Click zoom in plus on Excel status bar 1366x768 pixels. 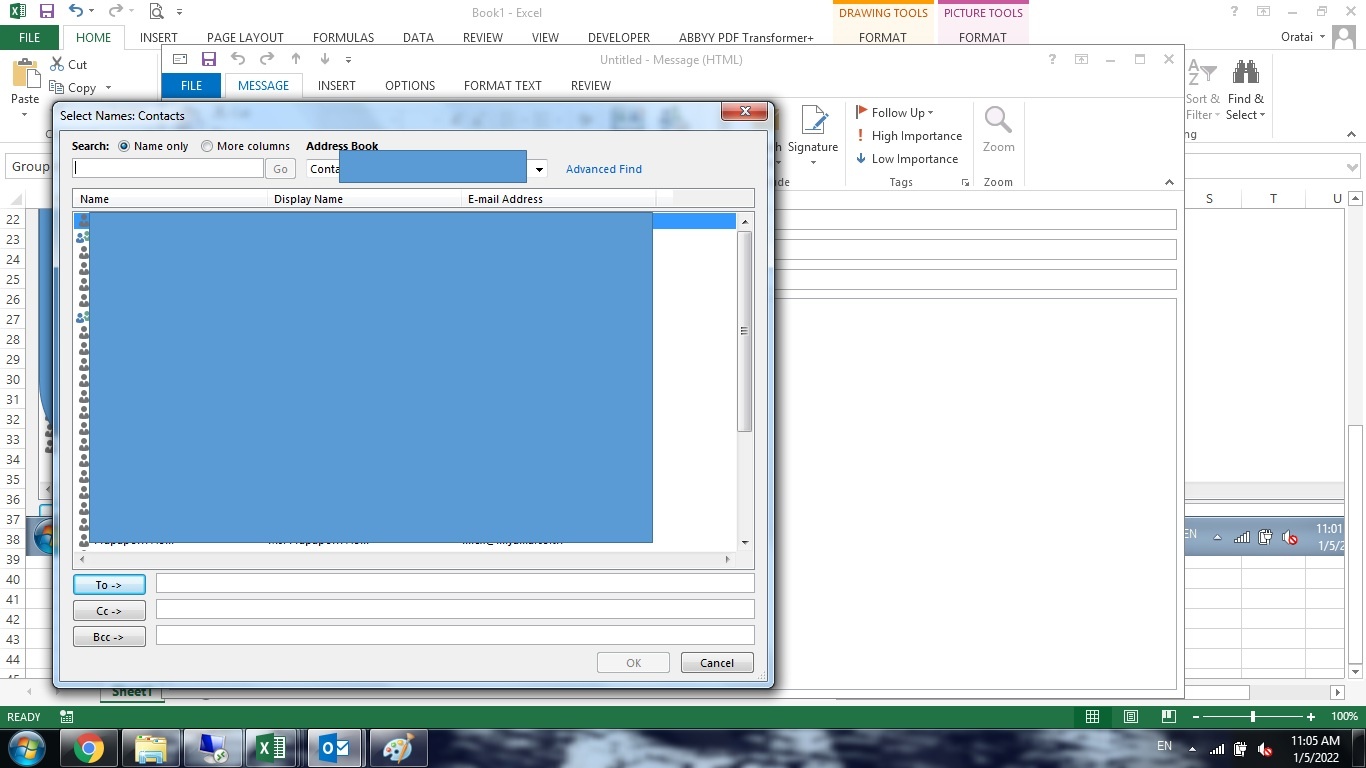coord(1311,716)
